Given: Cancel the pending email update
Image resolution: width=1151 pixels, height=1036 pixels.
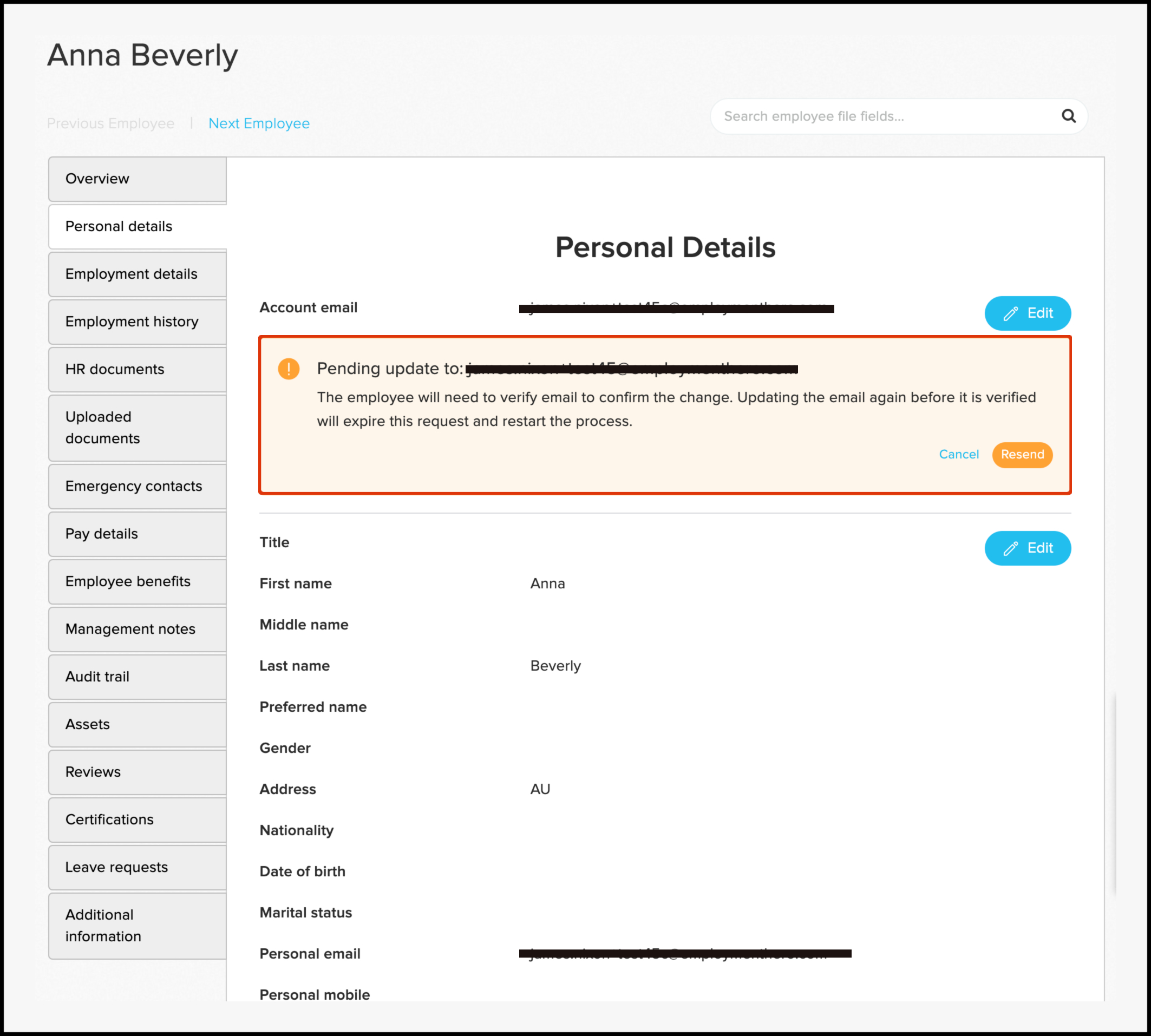Looking at the screenshot, I should point(959,454).
